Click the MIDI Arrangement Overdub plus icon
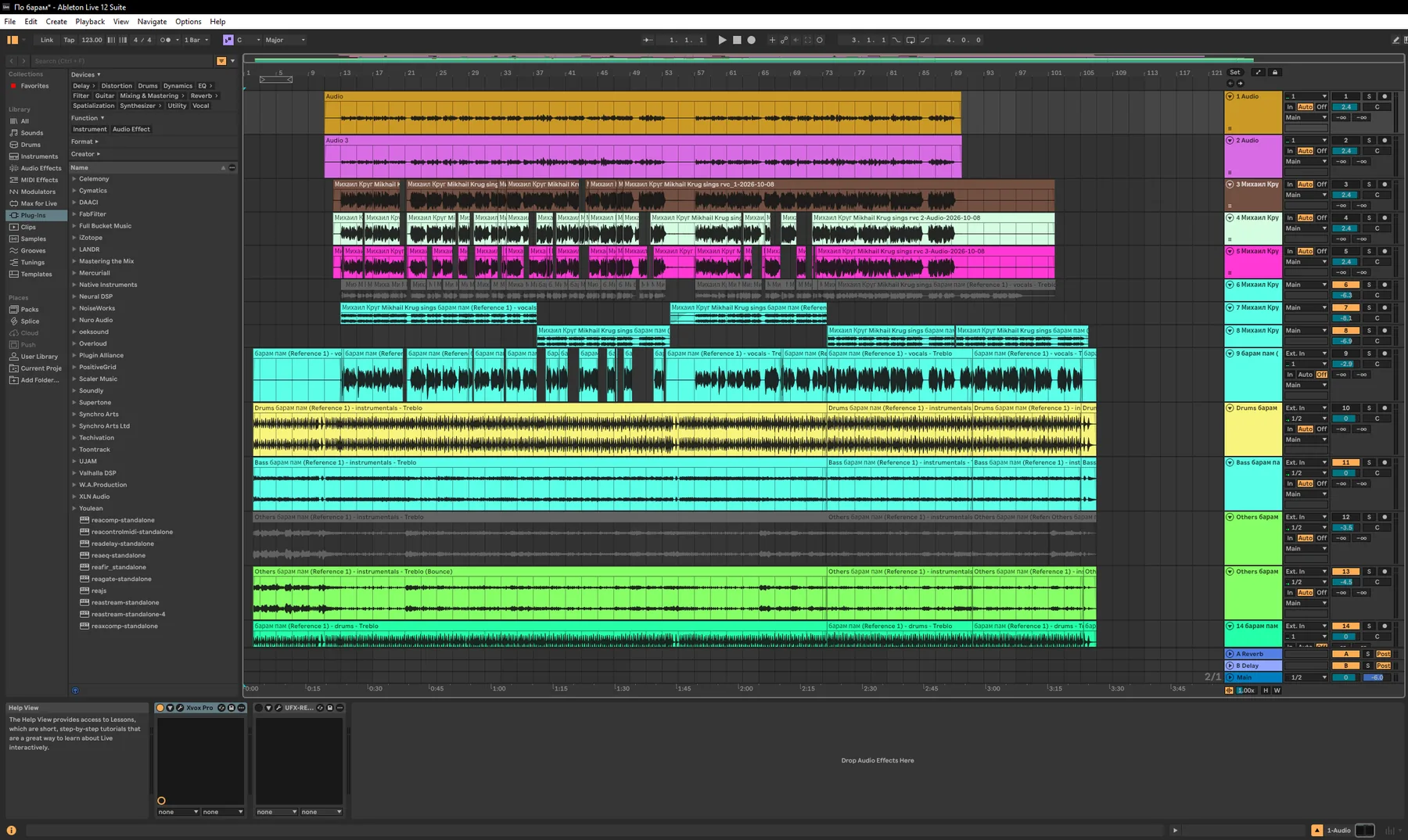 772,40
